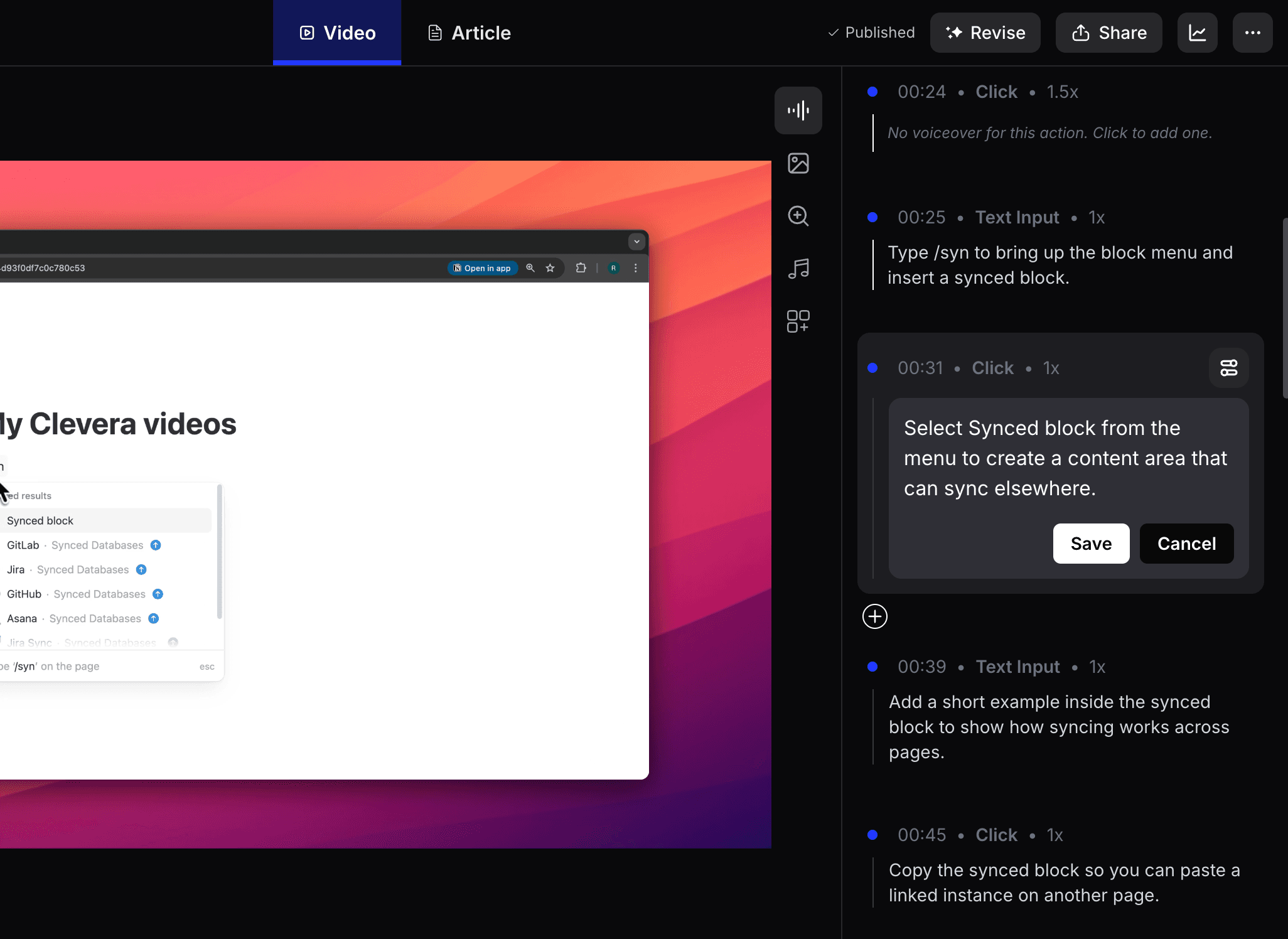The image size is (1288, 939).
Task: Add a new step with plus circle
Action: 874,616
